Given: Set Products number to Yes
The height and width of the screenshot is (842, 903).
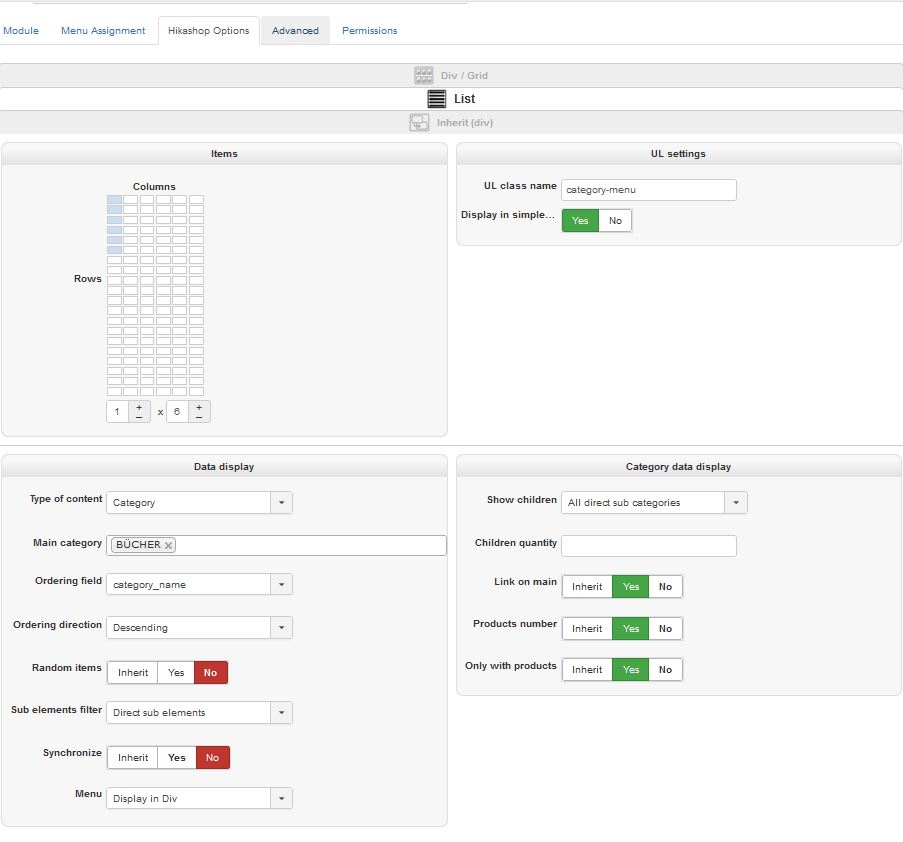Looking at the screenshot, I should pos(631,628).
